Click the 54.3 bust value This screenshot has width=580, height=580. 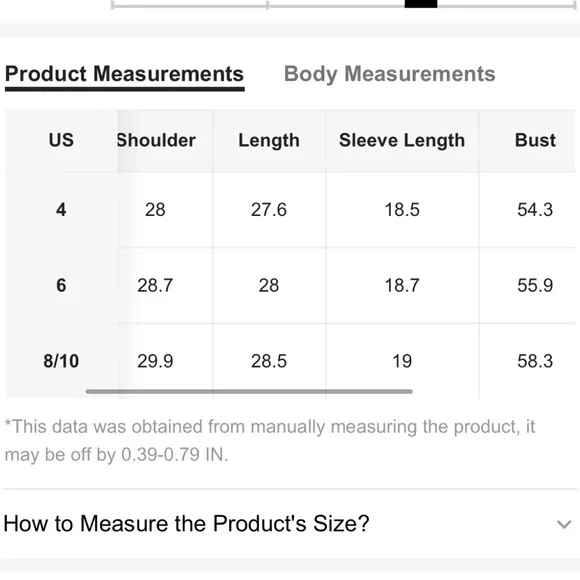[x=535, y=210]
